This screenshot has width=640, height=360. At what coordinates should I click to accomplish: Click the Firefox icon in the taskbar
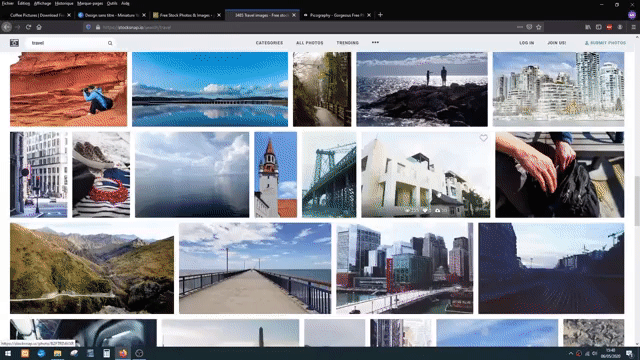tap(123, 353)
